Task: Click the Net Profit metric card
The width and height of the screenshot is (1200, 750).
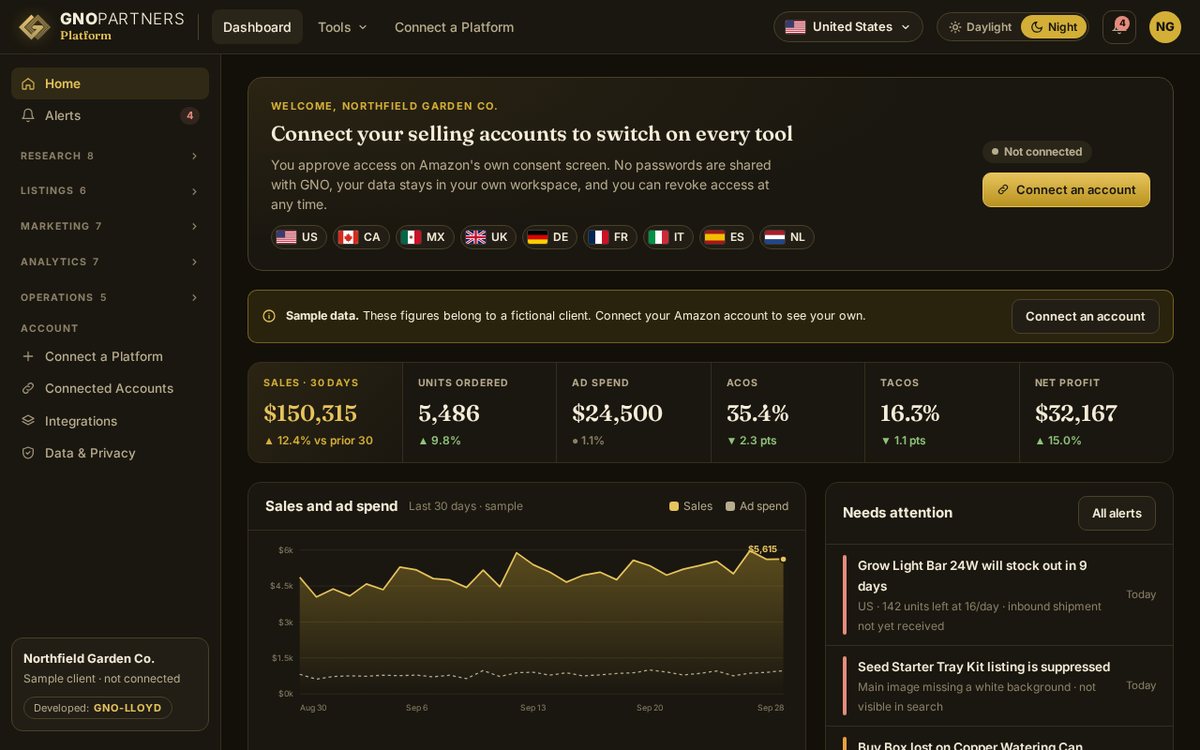Action: click(1096, 412)
